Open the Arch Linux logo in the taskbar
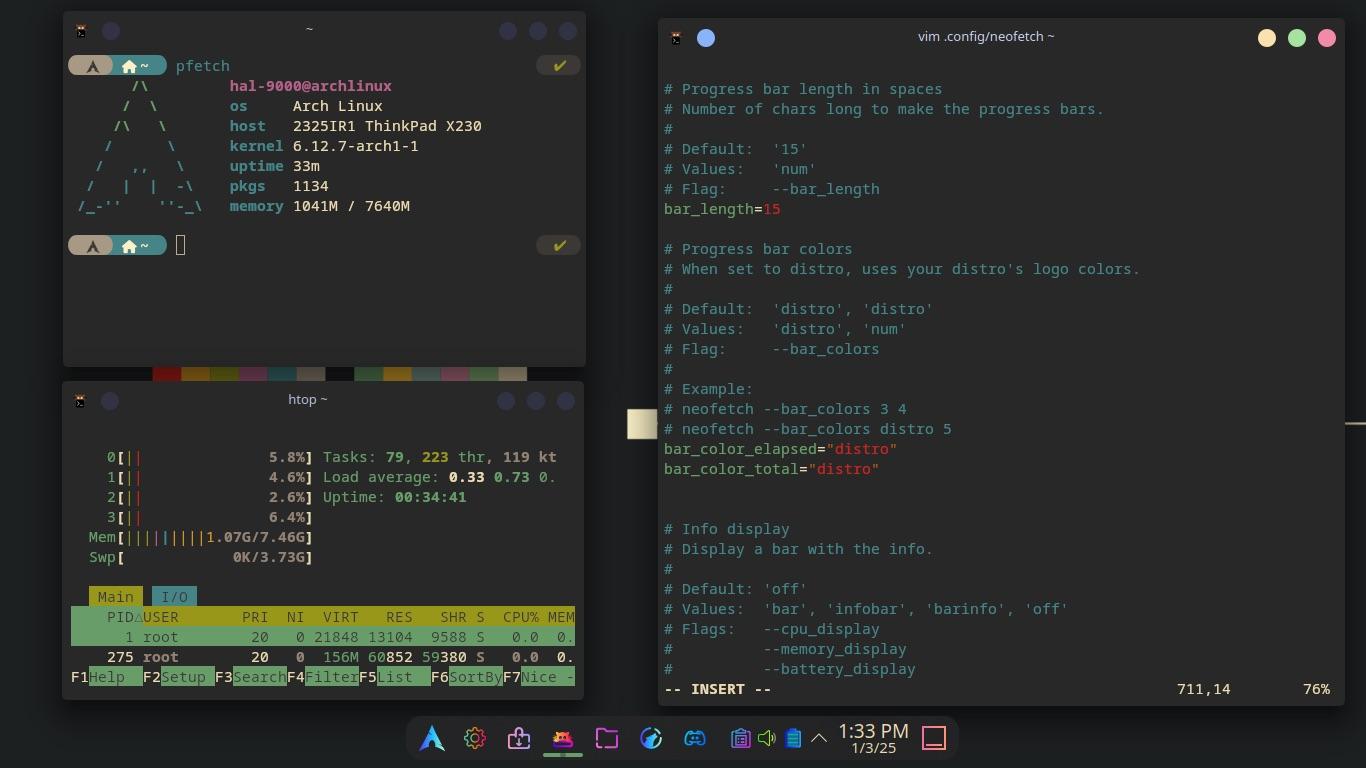 [430, 738]
